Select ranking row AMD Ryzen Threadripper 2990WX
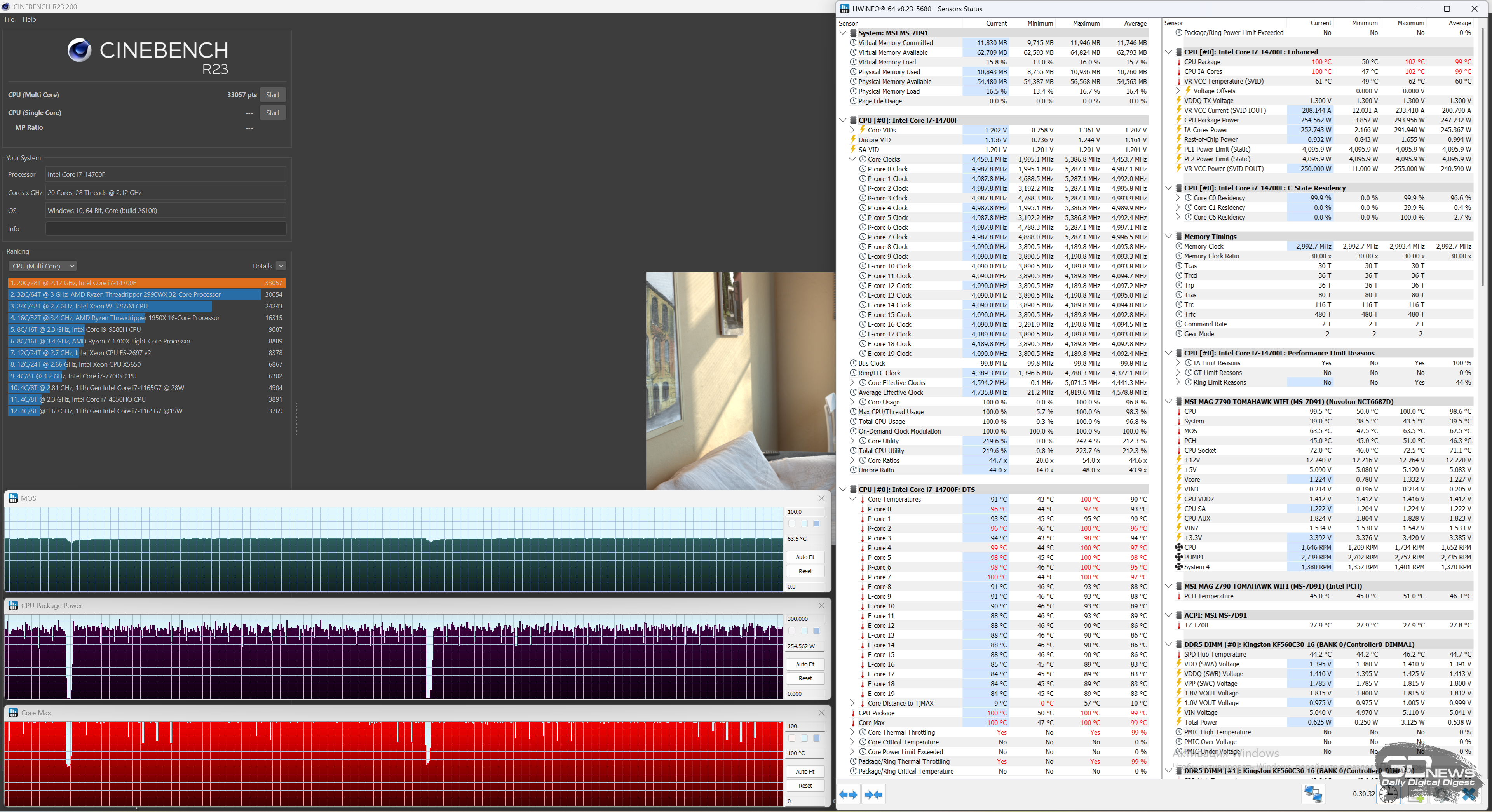 pos(146,294)
